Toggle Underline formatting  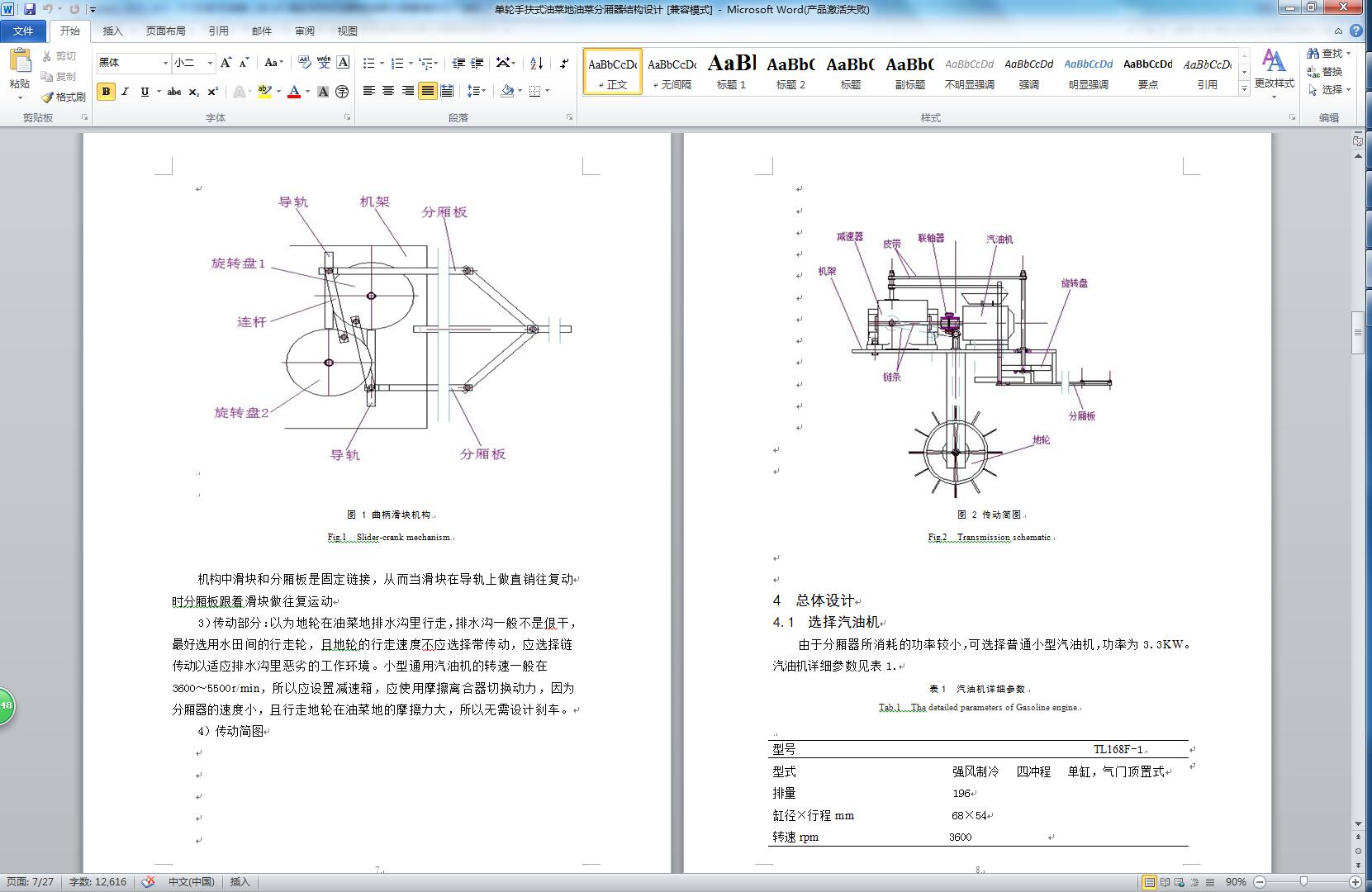[x=145, y=92]
